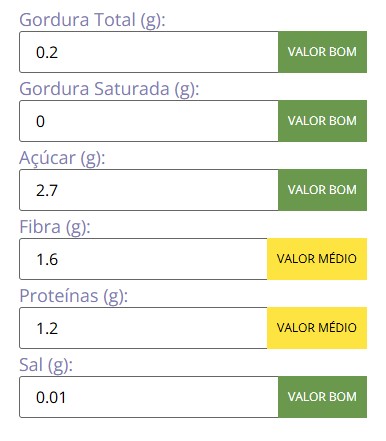Click the 0.2 value in Gordura Total

click(47, 53)
